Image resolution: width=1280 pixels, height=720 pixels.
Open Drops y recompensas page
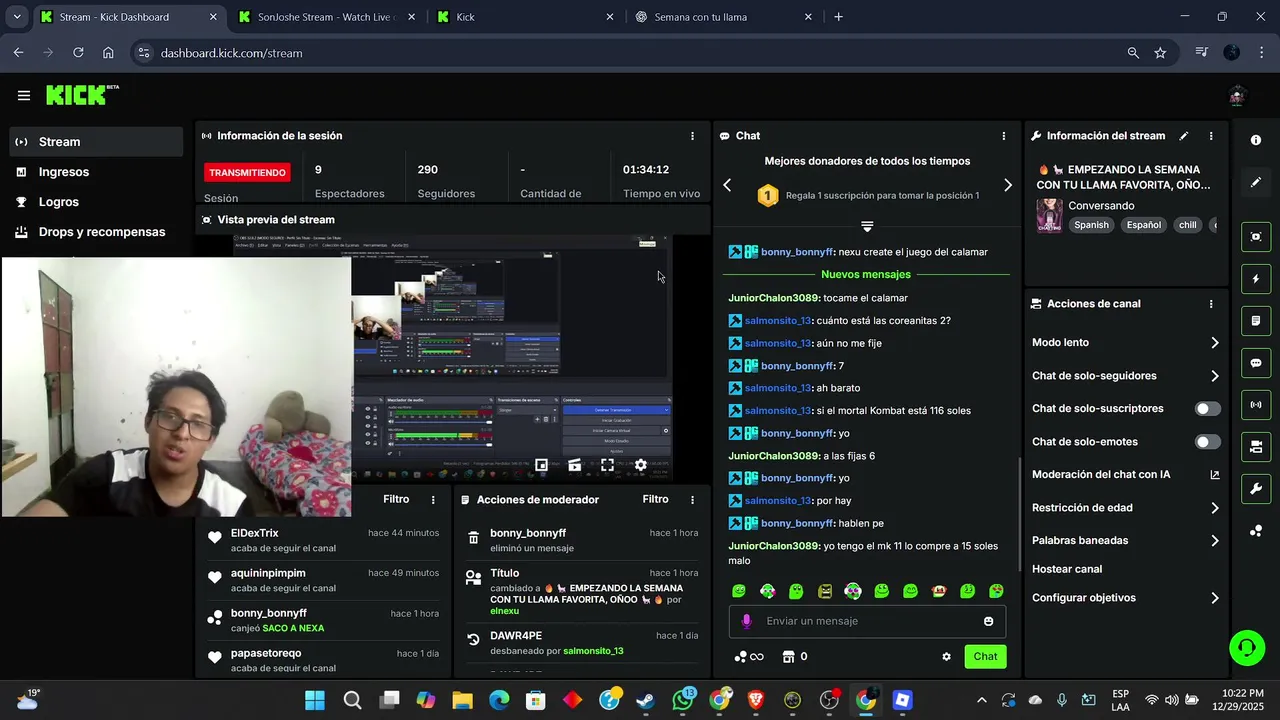click(x=96, y=232)
